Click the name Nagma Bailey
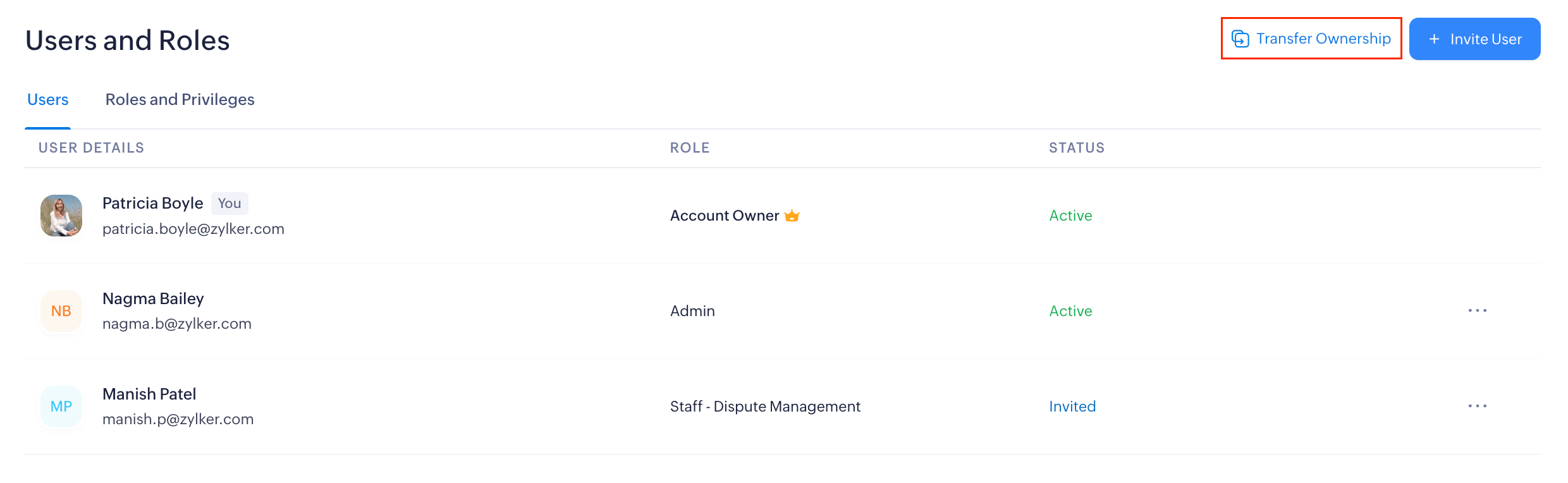 [153, 298]
